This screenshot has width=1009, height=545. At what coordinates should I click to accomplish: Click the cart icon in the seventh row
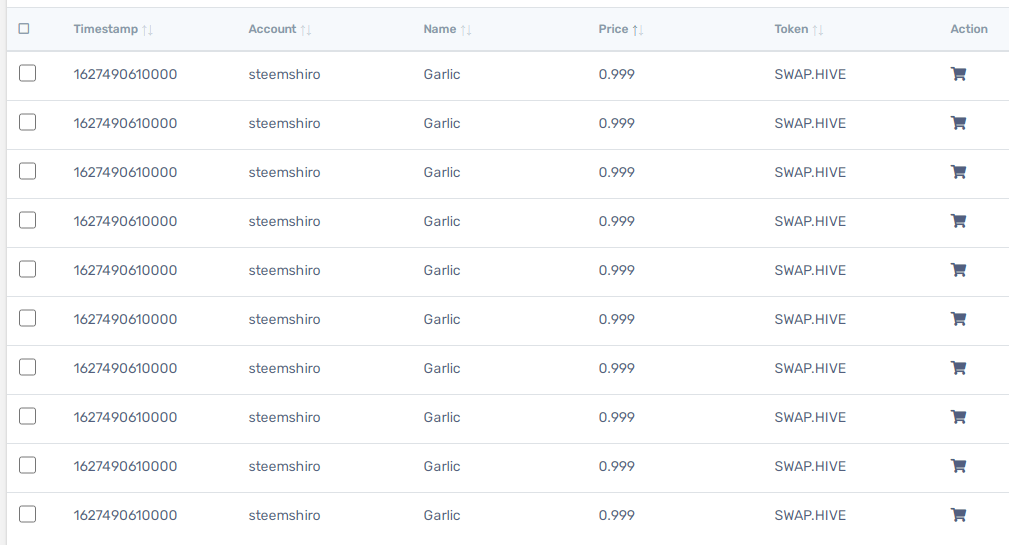click(958, 368)
